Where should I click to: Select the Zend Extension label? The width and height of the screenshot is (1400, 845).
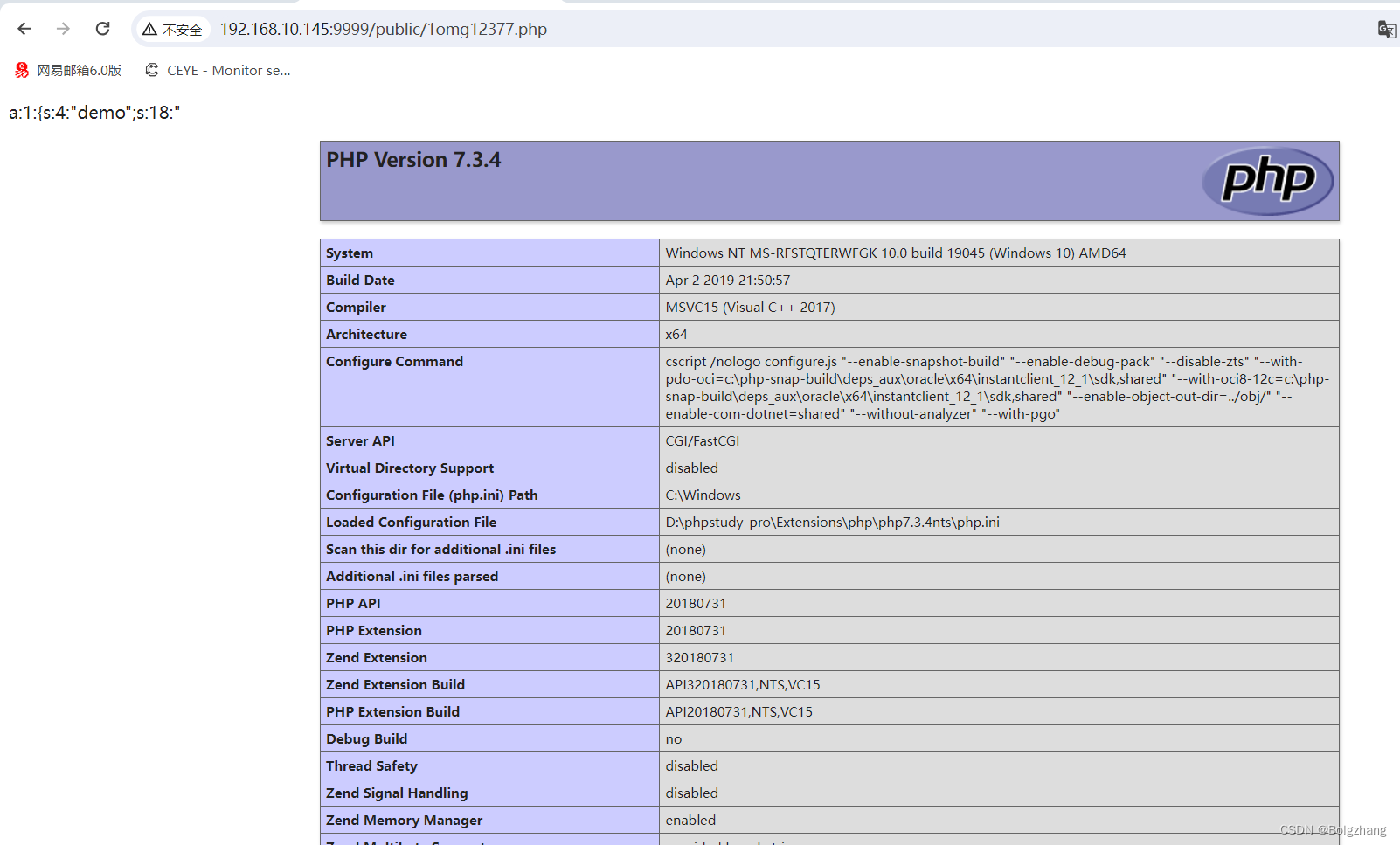pos(376,658)
